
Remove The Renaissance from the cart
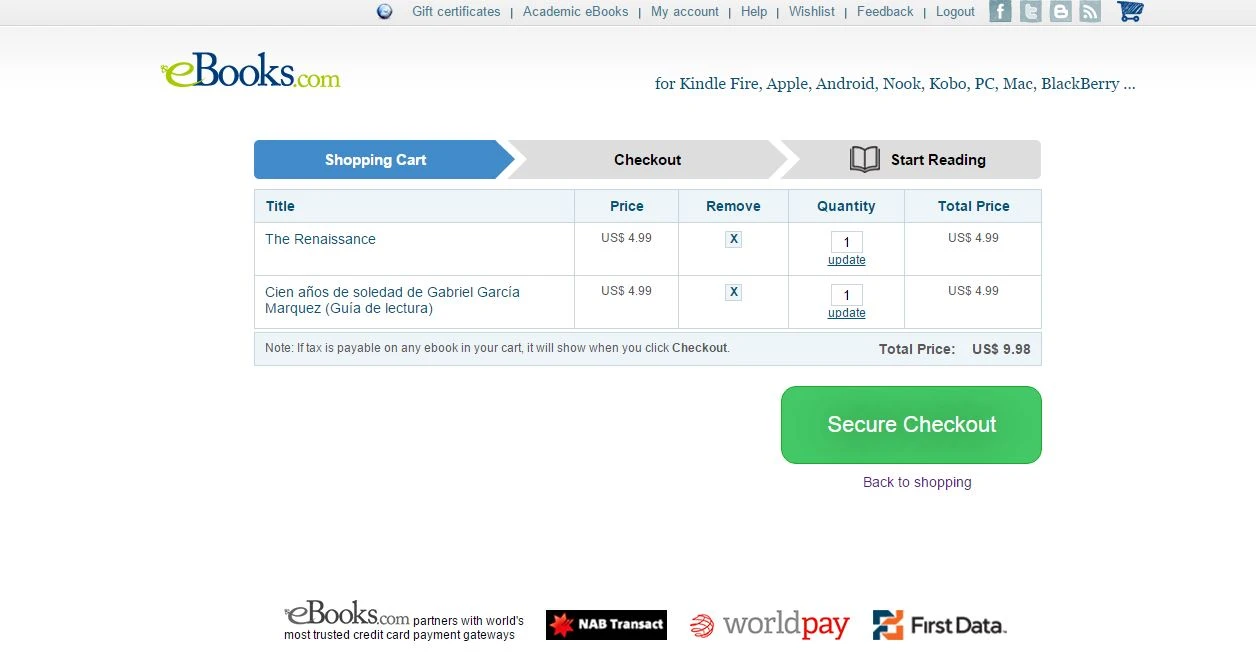[x=733, y=239]
